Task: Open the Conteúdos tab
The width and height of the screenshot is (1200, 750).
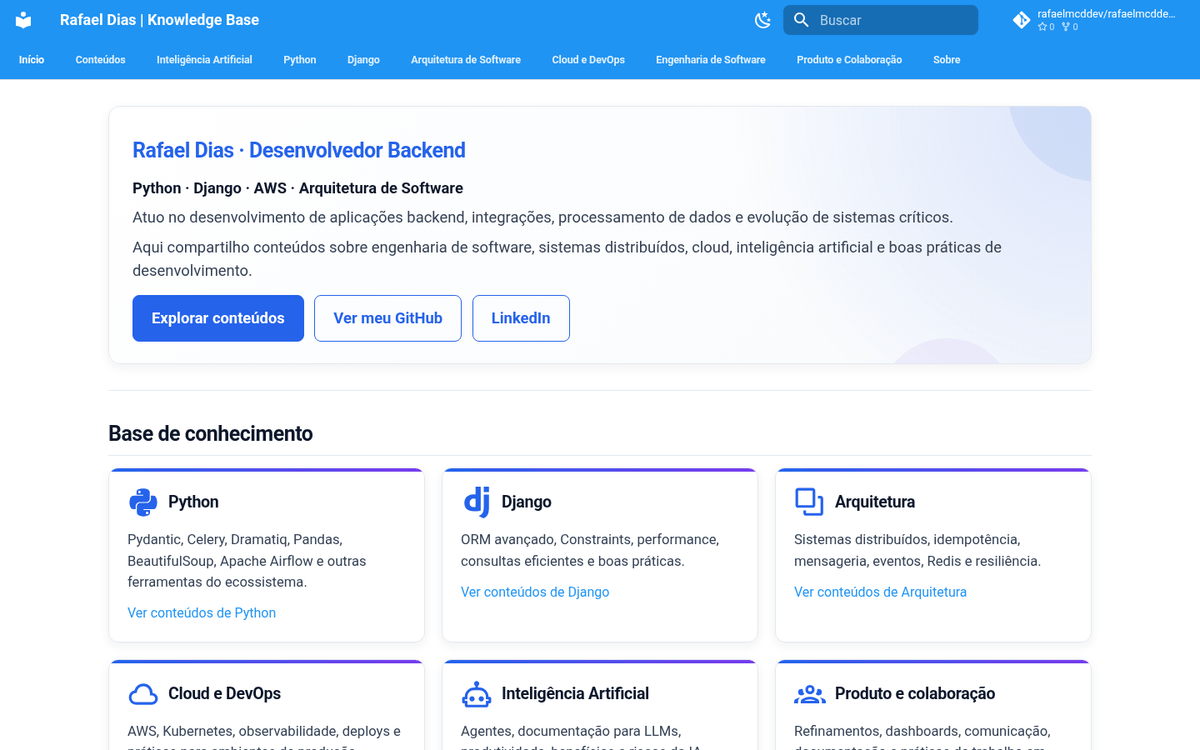Action: (x=100, y=60)
